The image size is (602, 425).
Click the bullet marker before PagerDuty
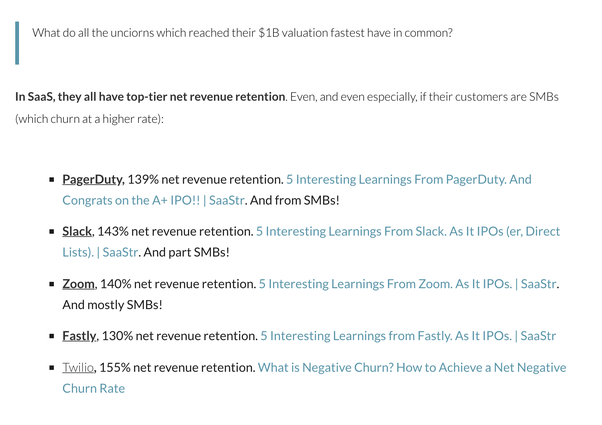tap(51, 181)
